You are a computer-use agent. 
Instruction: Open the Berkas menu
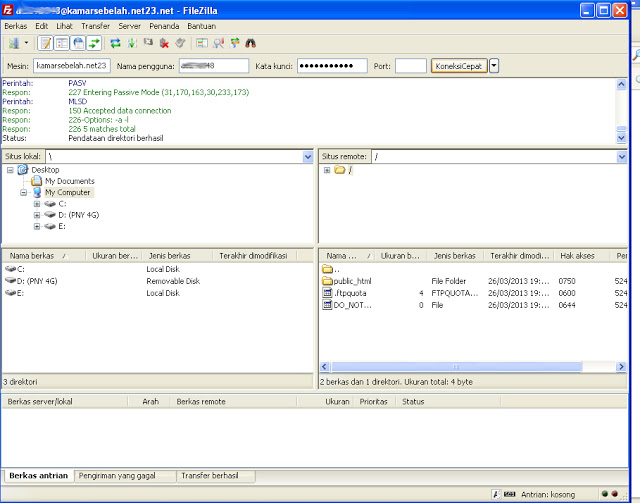[16, 26]
